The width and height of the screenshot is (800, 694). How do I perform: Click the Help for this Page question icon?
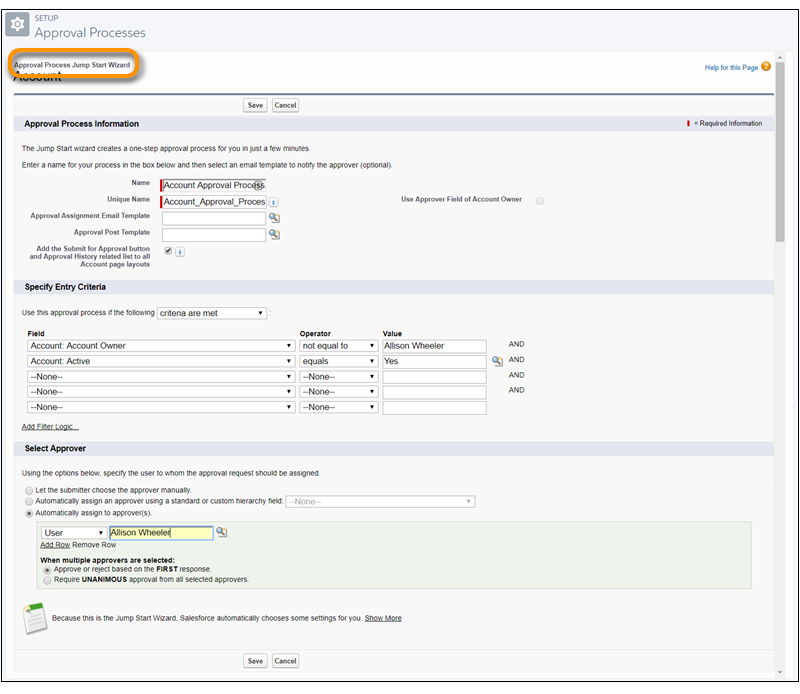coord(766,67)
